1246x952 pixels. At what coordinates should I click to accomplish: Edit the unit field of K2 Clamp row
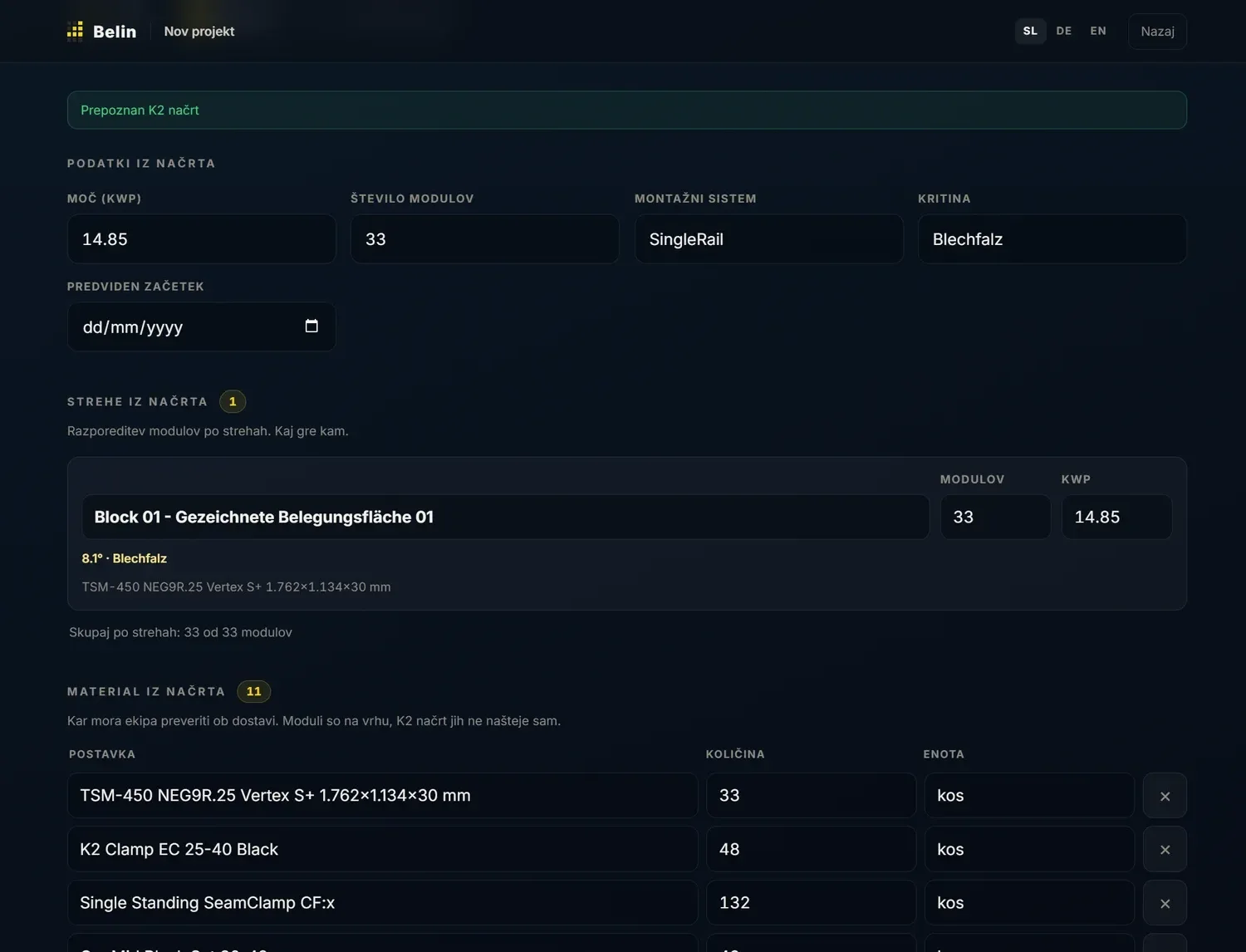1029,849
